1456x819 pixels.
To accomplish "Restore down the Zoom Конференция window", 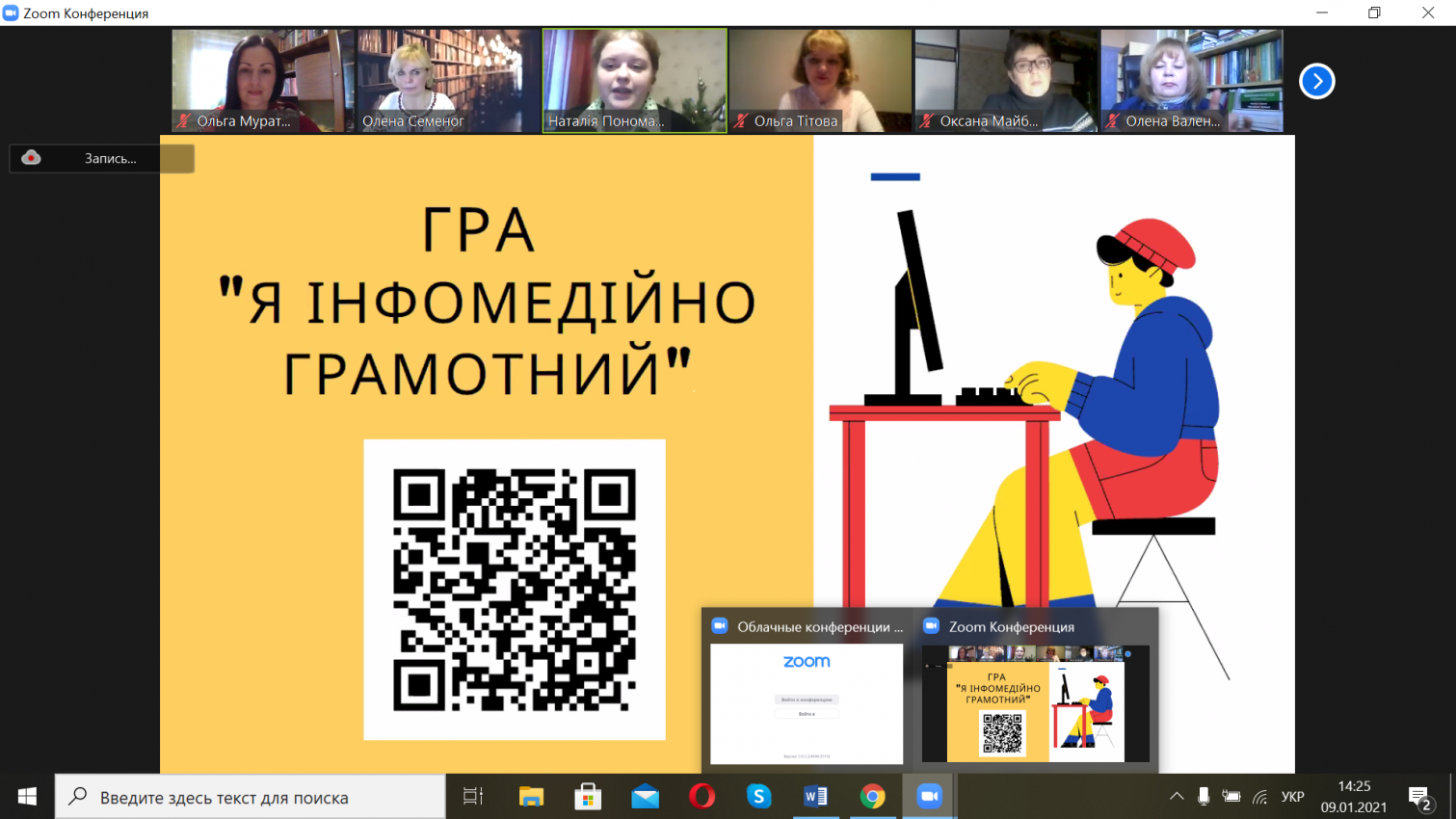I will 1374,13.
